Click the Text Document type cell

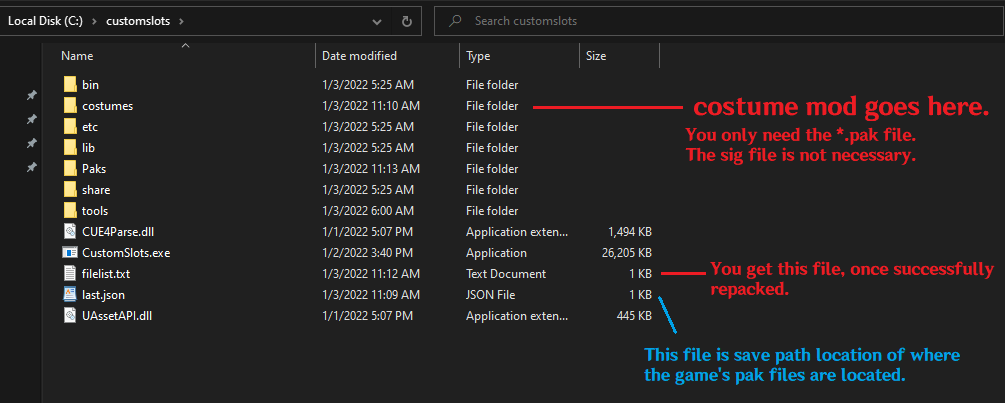pos(506,274)
